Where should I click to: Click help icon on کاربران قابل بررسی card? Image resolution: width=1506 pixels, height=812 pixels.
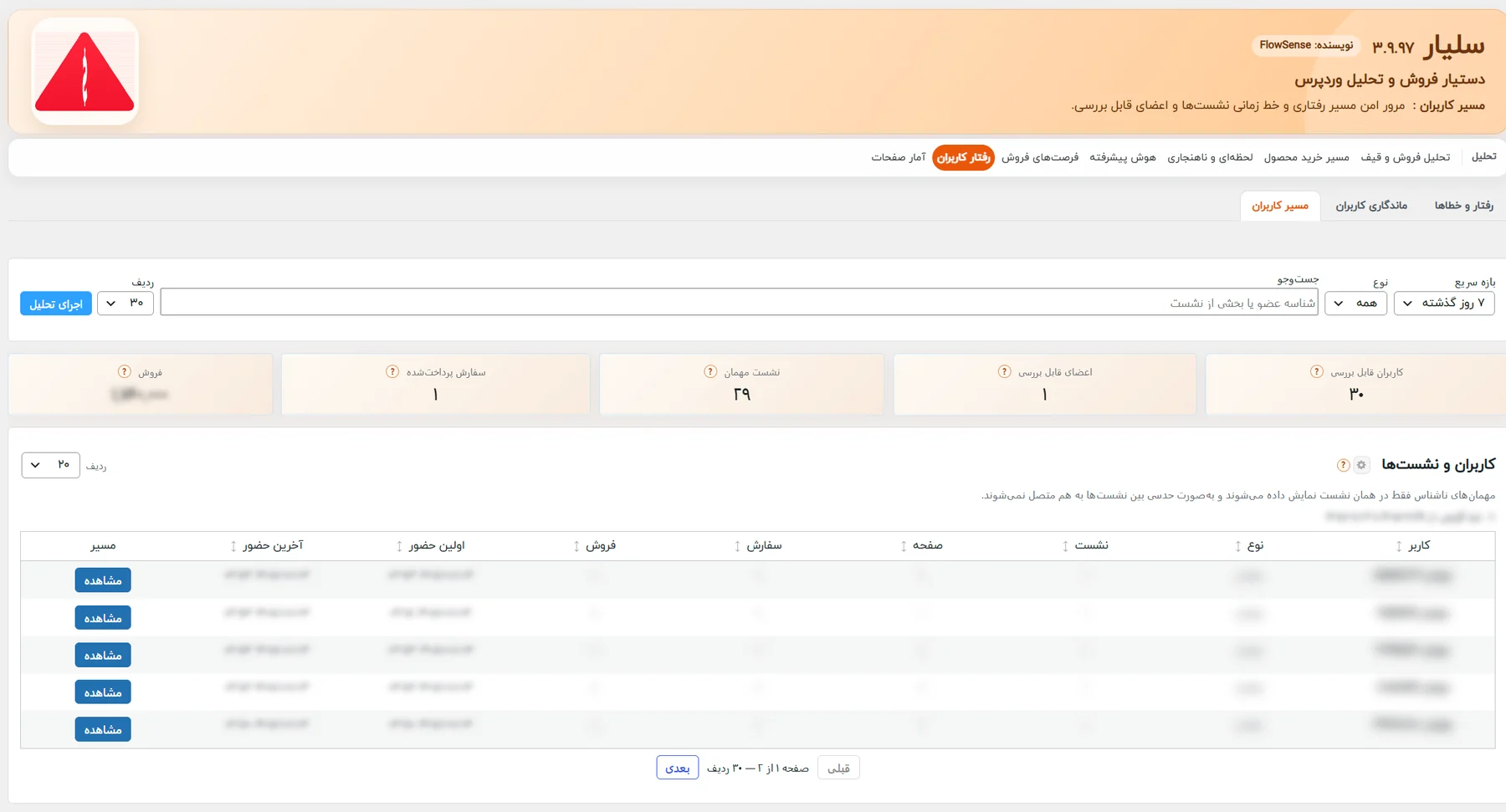tap(1317, 371)
